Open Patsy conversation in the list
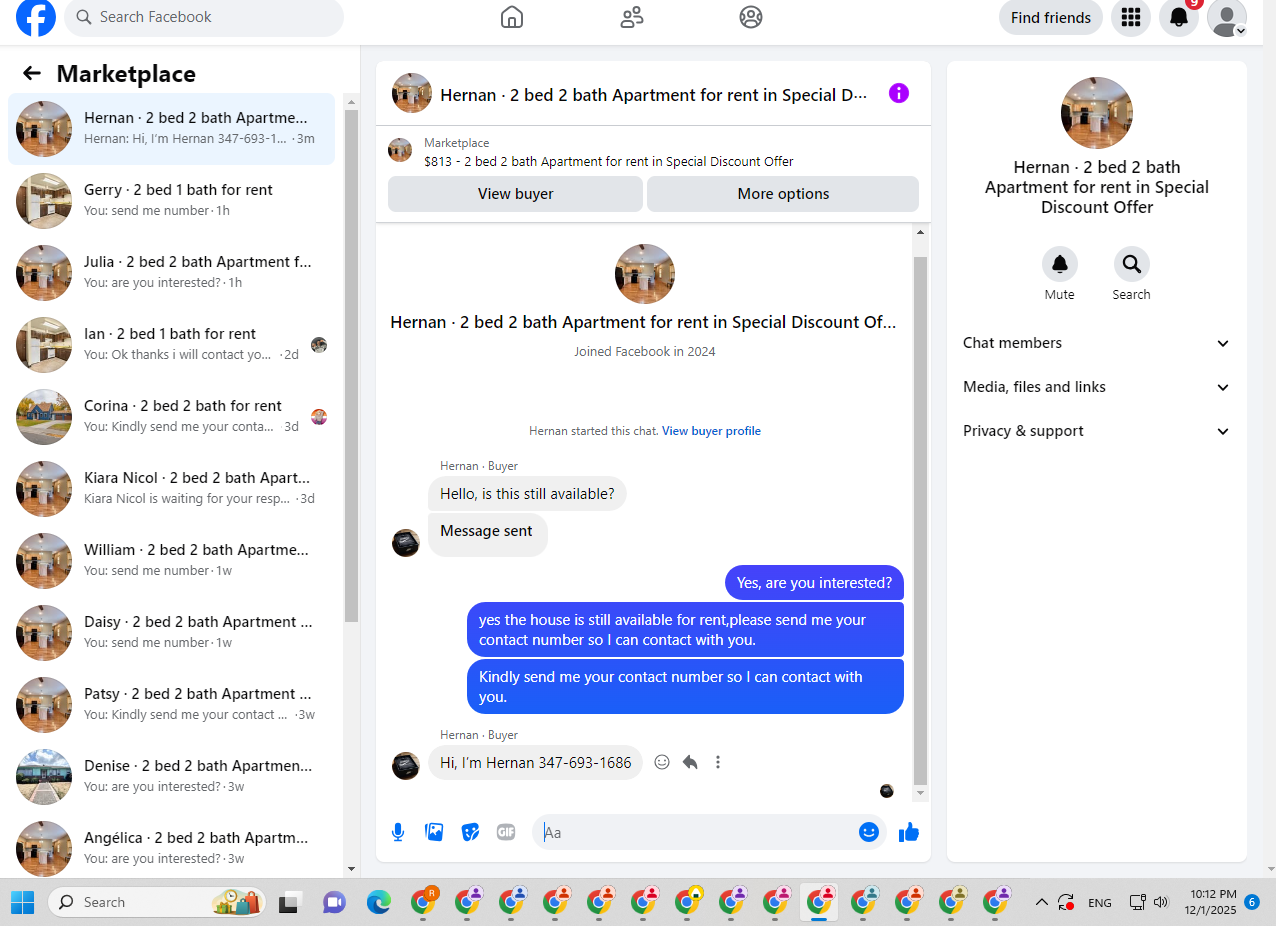Image resolution: width=1276 pixels, height=926 pixels. [x=172, y=705]
